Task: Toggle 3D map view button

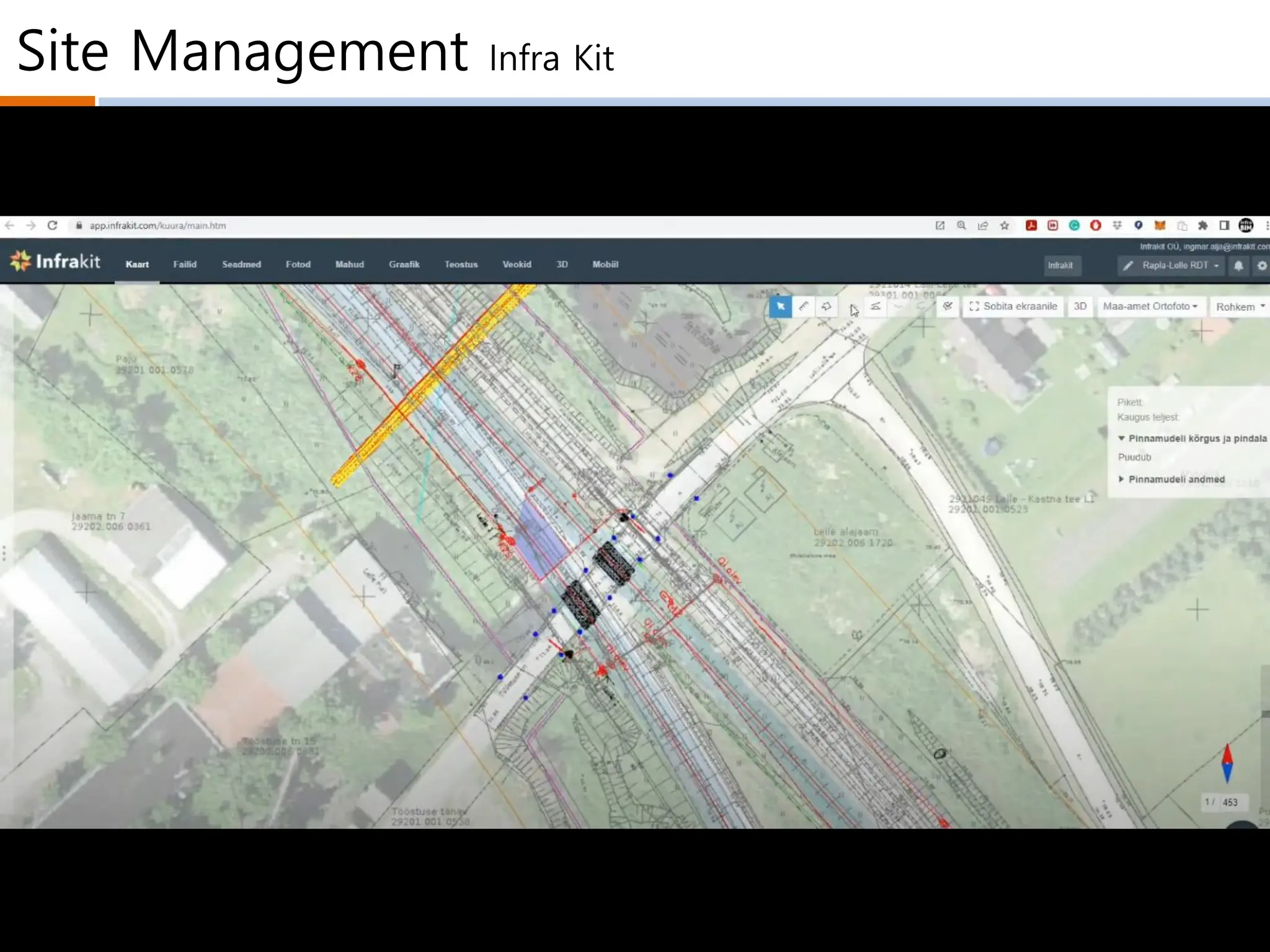Action: tap(1080, 306)
